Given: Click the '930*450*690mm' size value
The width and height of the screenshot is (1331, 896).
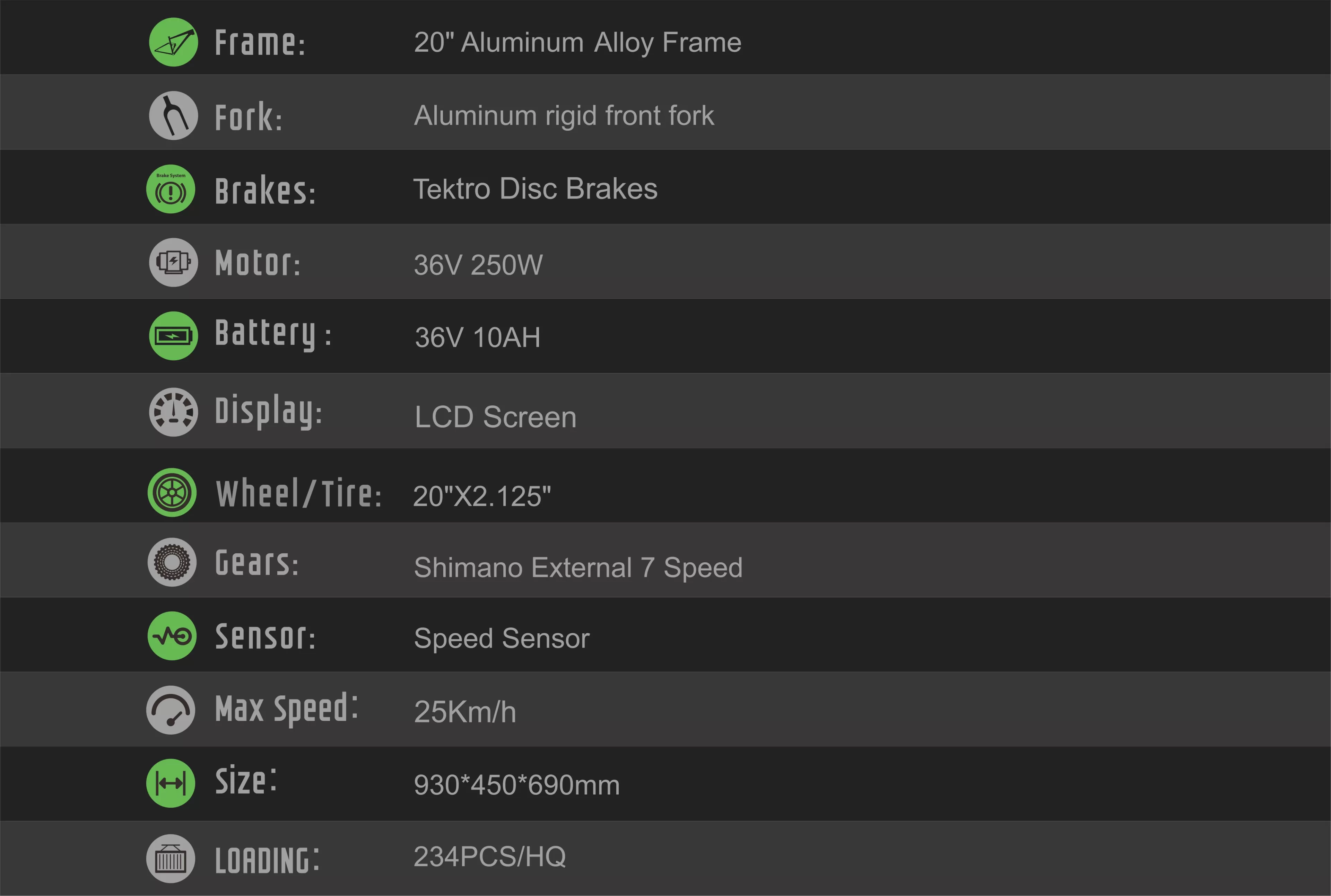Looking at the screenshot, I should coord(516,785).
